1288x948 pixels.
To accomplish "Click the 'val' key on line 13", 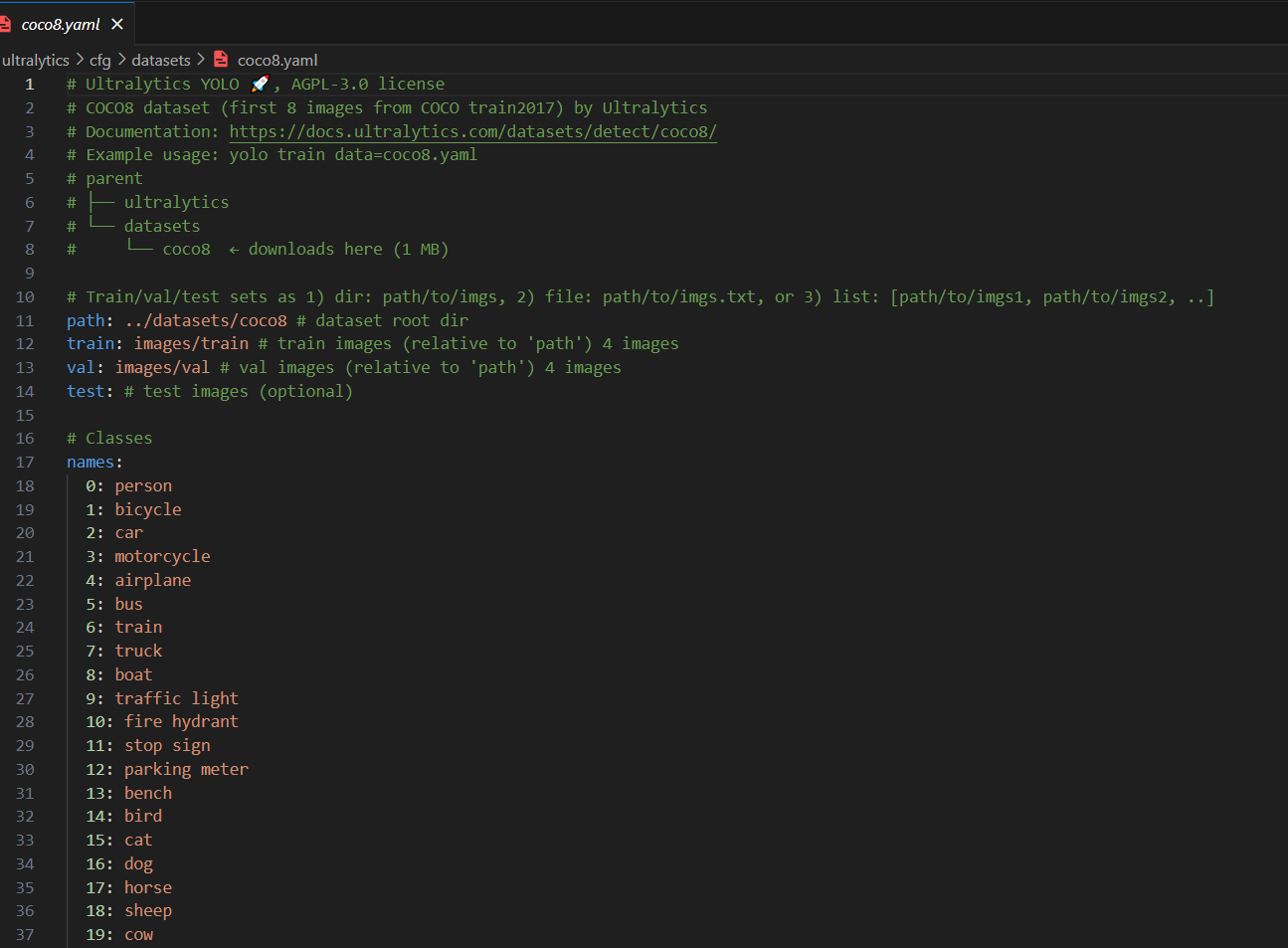I will point(81,368).
